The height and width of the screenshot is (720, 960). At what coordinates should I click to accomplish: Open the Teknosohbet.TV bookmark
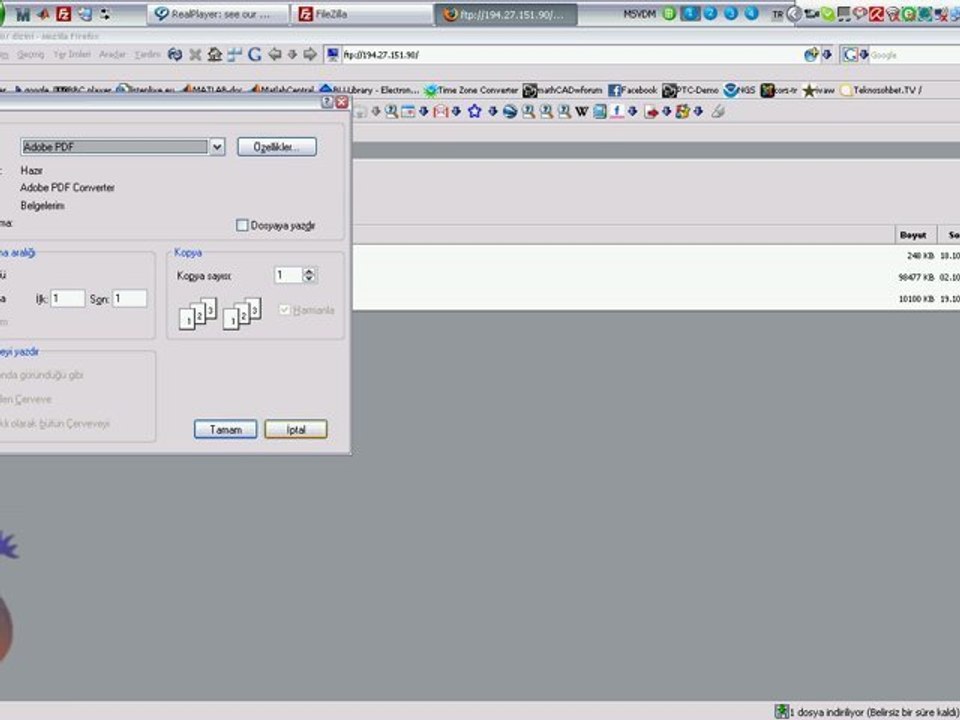(x=881, y=91)
